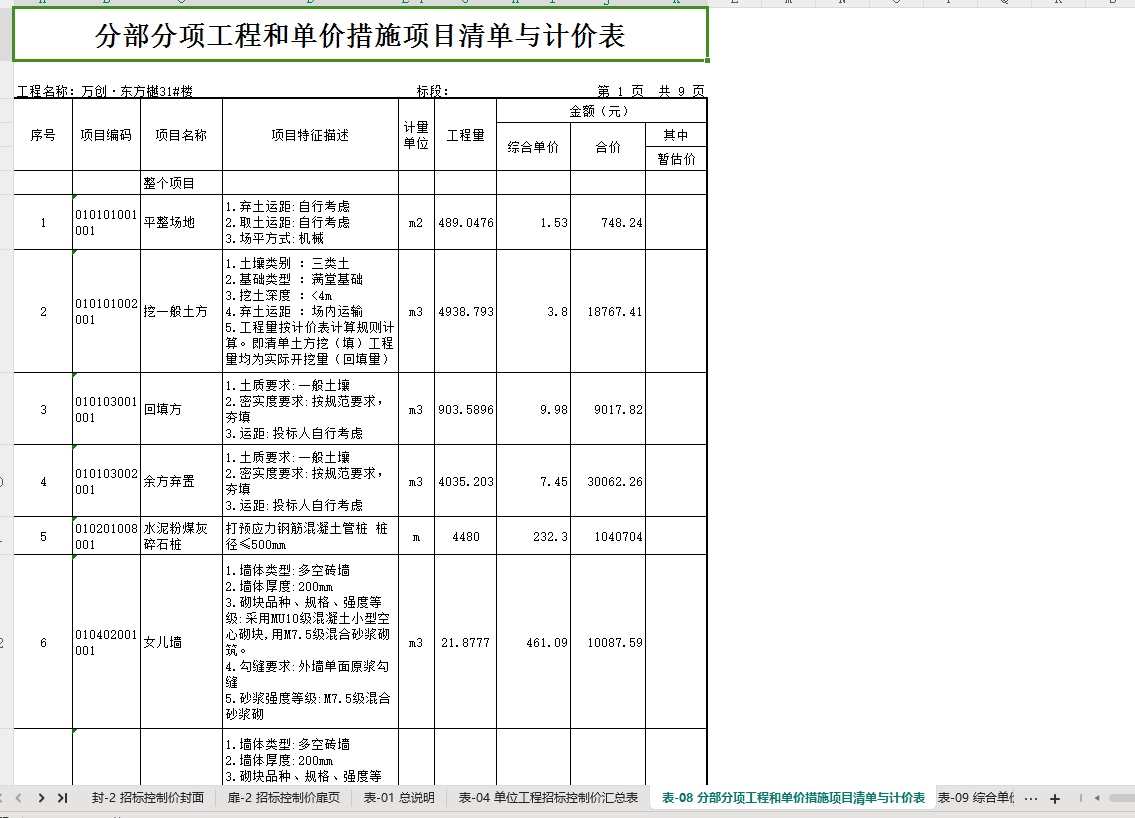Screen dimensions: 1135x818
Task: Go to the previous sheet tab arrow
Action: click(19, 798)
